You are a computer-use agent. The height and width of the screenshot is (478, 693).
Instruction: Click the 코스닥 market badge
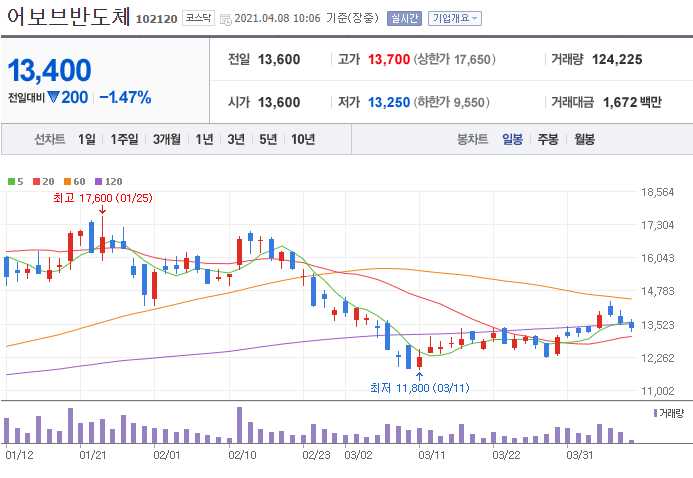click(198, 18)
